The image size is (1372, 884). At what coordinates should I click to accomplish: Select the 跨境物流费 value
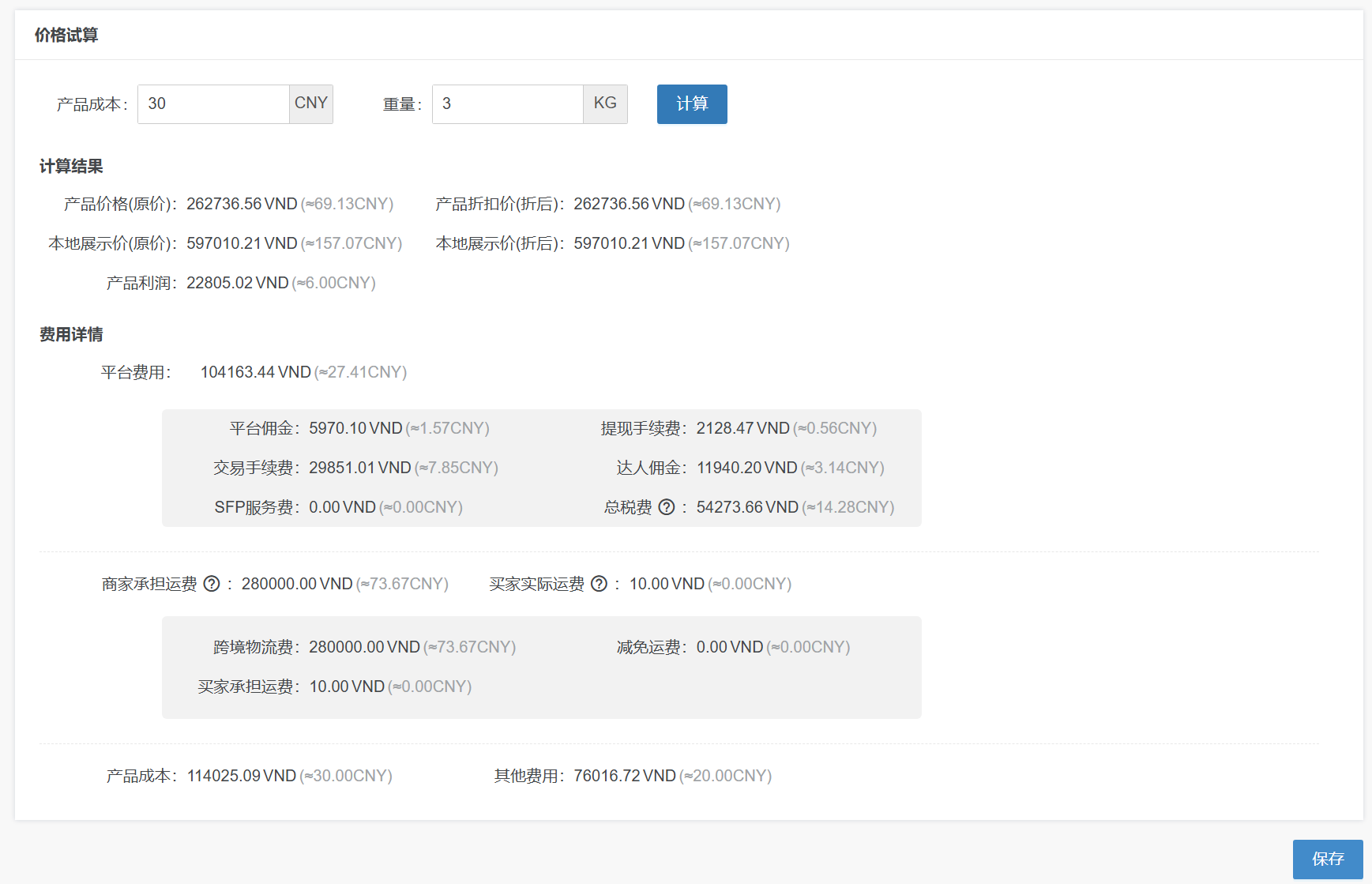coord(365,646)
